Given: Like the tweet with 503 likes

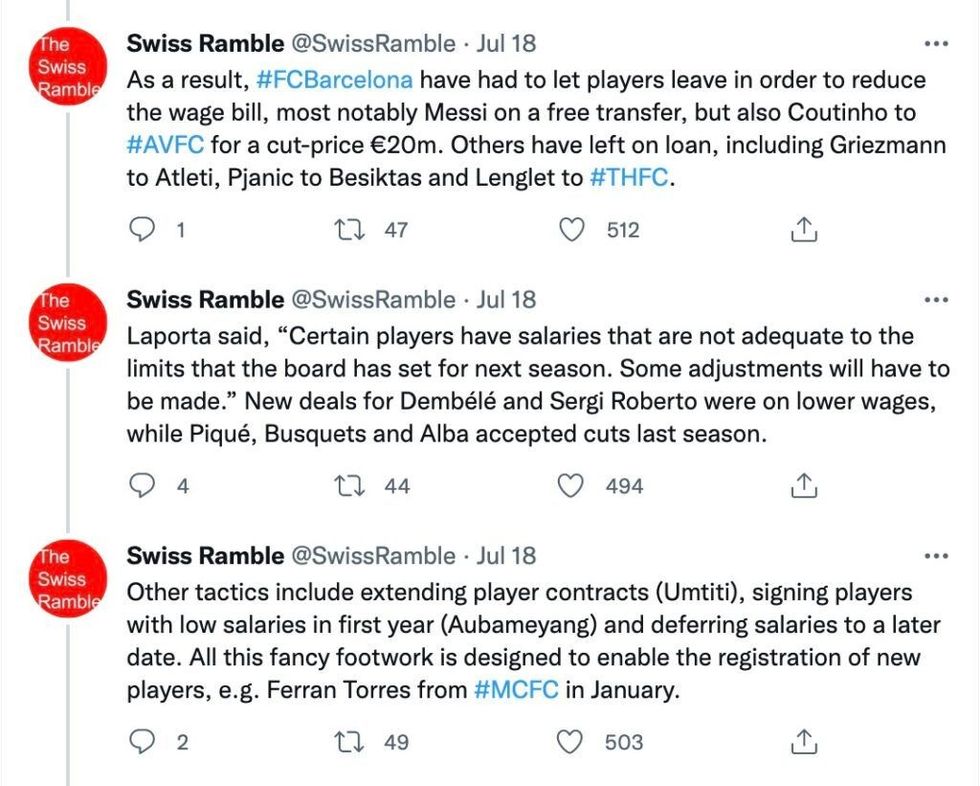Looking at the screenshot, I should 571,742.
